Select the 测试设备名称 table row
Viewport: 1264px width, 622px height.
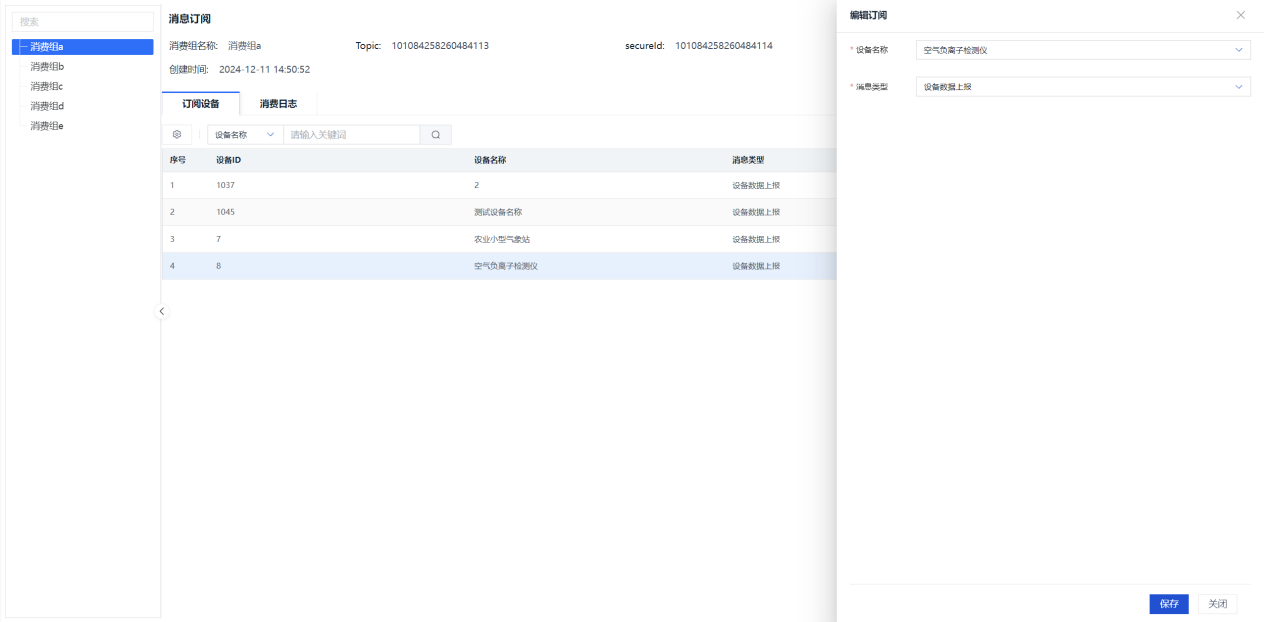click(498, 212)
